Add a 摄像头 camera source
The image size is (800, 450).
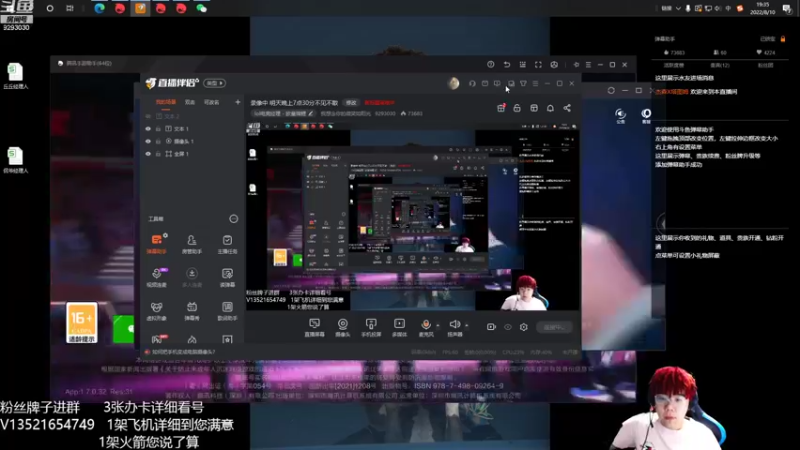pos(343,327)
